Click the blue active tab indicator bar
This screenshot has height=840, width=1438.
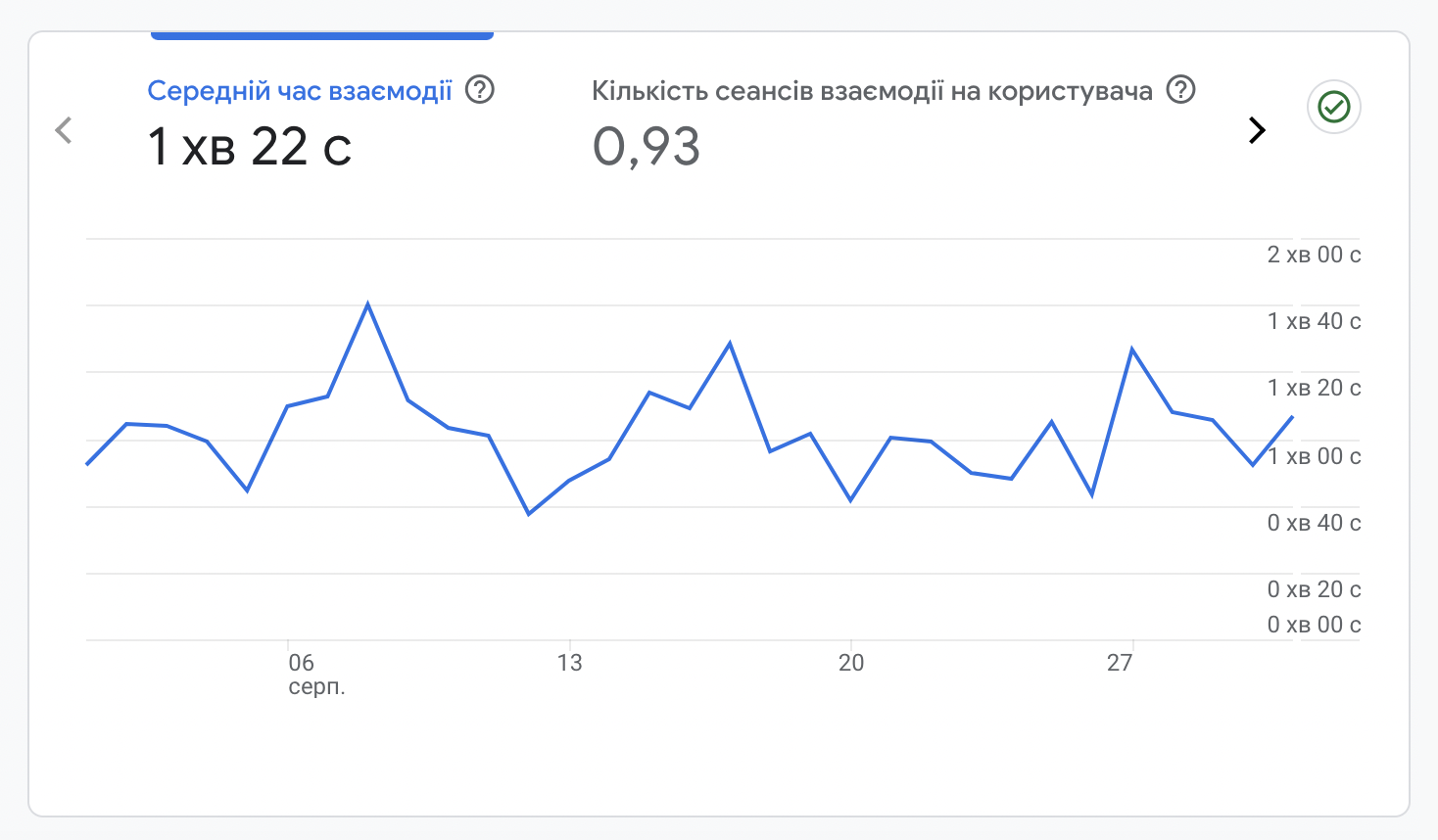pos(321,36)
